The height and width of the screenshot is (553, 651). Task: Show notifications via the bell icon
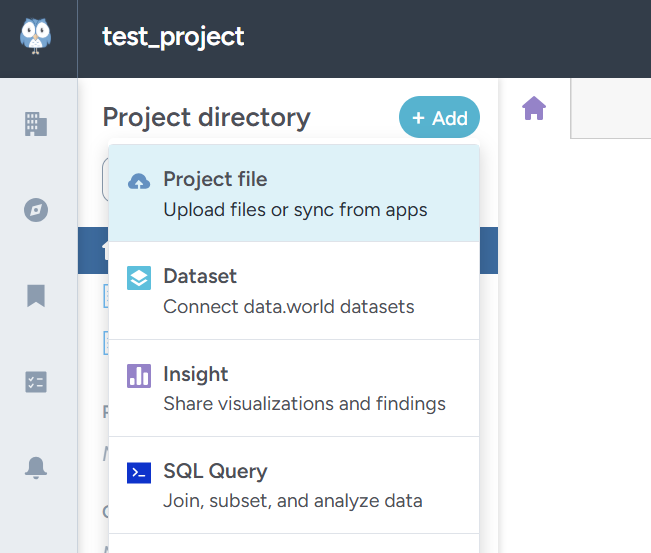pyautogui.click(x=36, y=467)
